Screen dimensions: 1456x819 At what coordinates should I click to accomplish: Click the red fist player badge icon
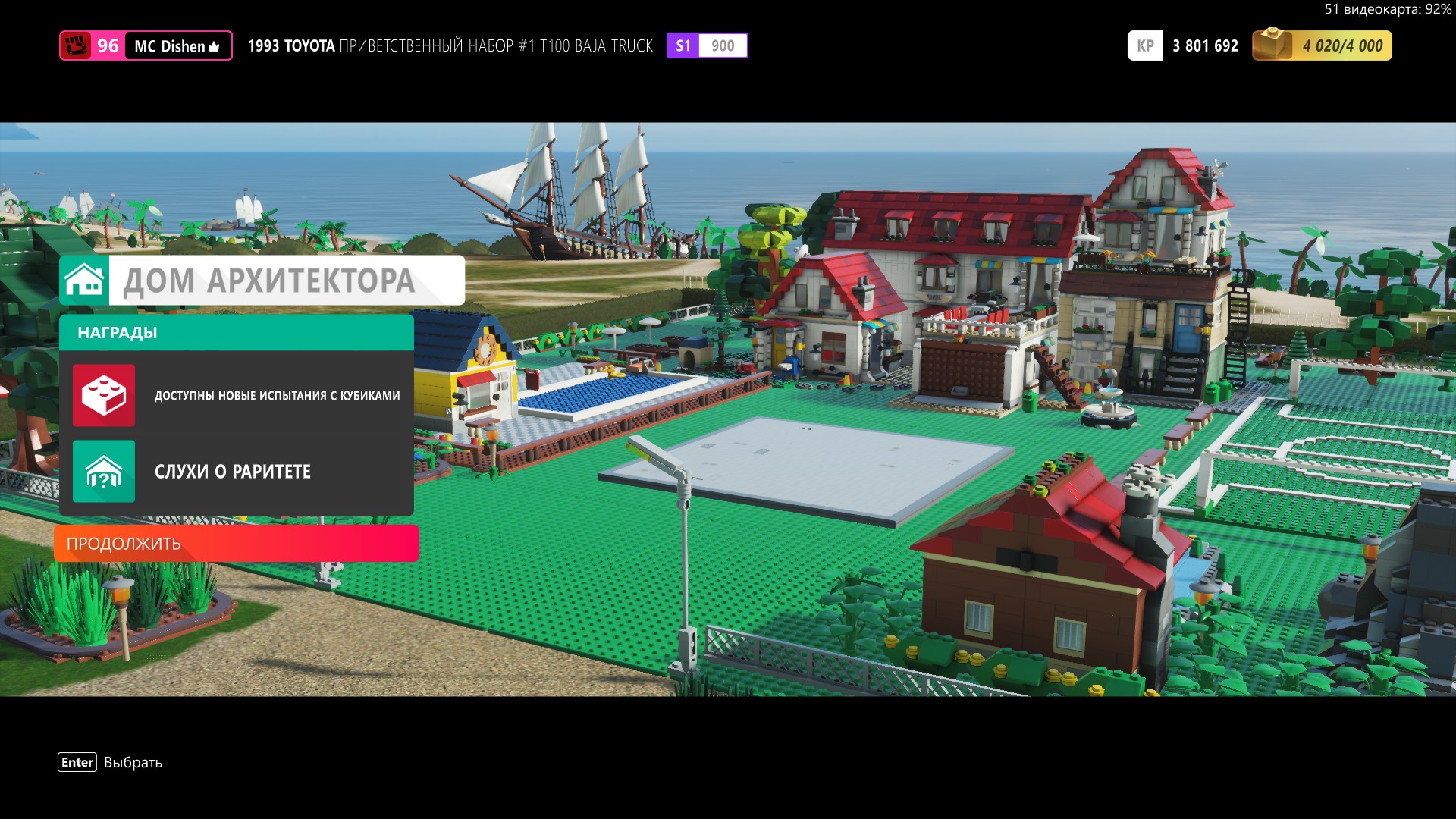pos(76,46)
